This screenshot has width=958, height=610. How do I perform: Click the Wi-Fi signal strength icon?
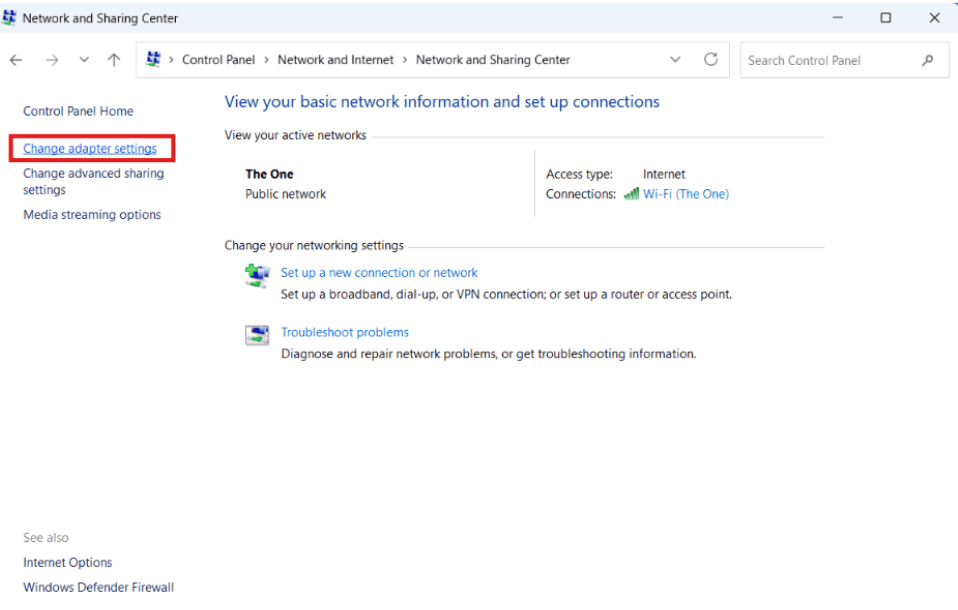click(631, 194)
